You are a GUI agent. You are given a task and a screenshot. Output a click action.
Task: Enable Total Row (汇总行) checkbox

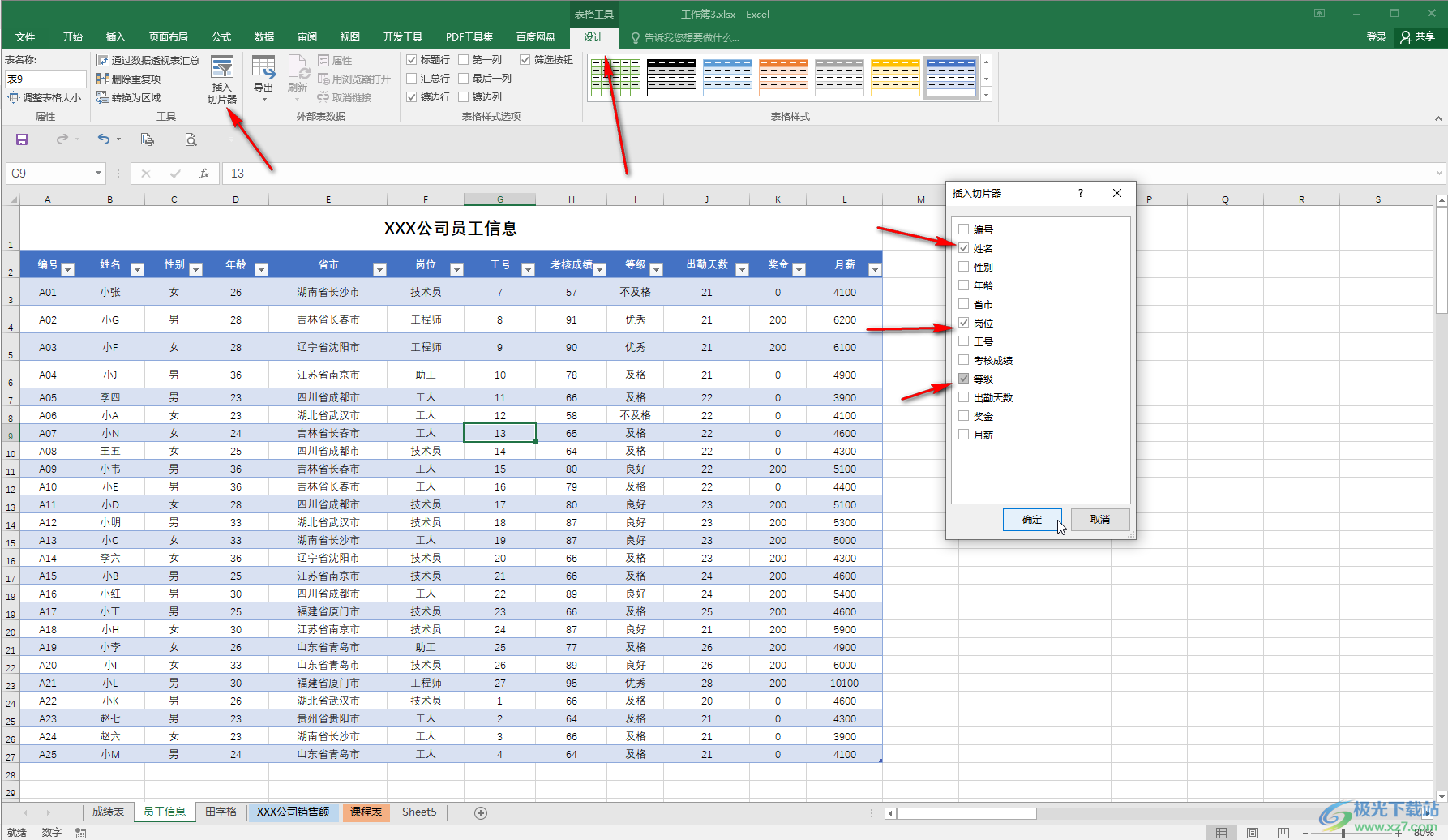(x=412, y=79)
